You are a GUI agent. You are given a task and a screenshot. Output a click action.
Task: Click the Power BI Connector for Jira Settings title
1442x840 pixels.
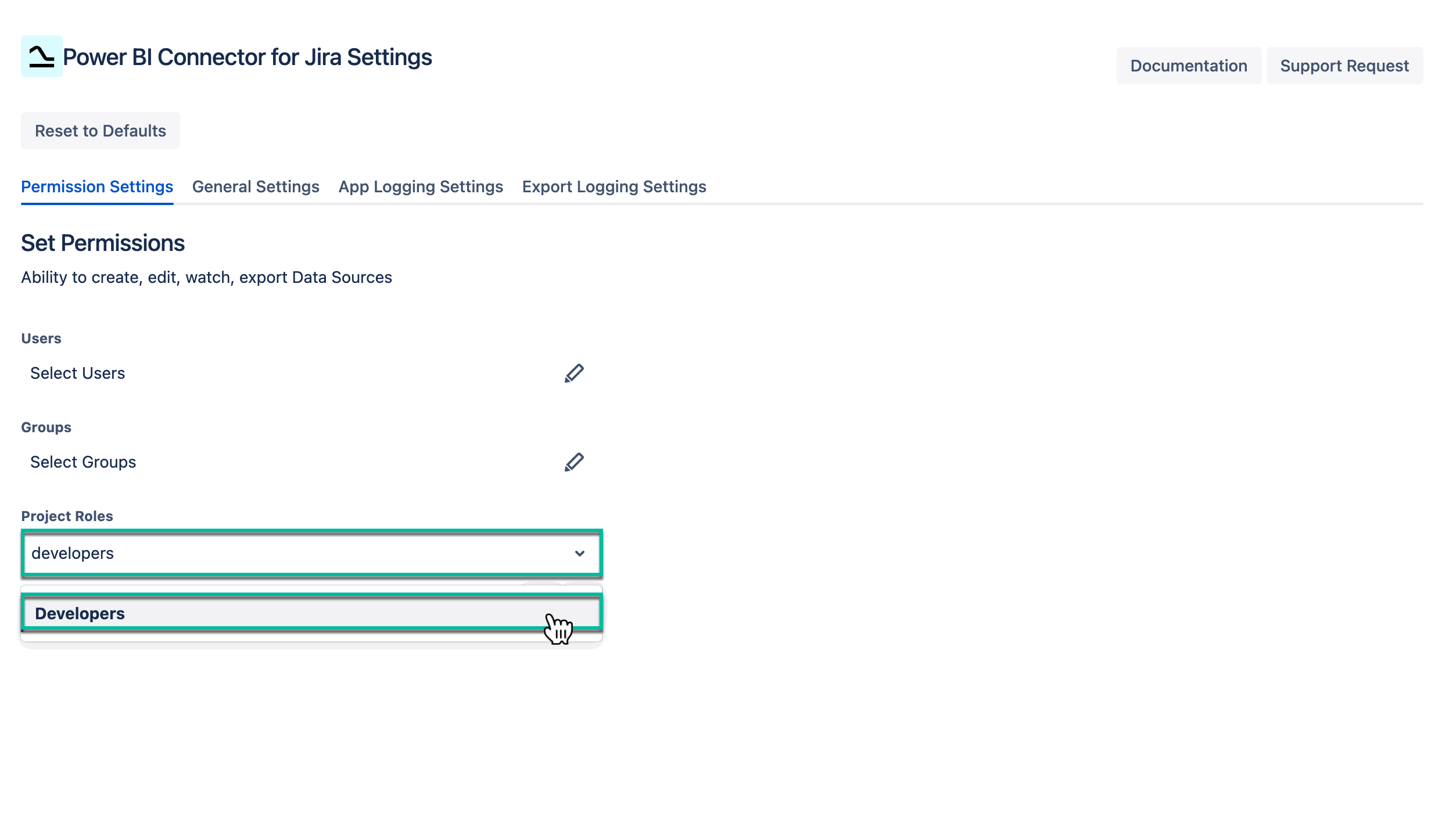247,56
